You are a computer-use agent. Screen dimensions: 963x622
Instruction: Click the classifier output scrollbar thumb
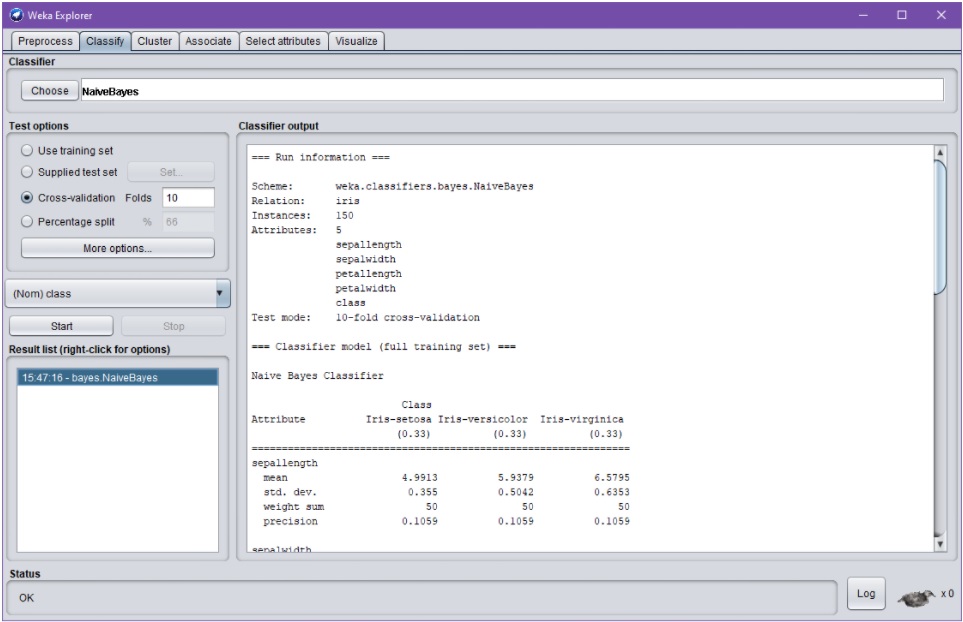click(940, 227)
